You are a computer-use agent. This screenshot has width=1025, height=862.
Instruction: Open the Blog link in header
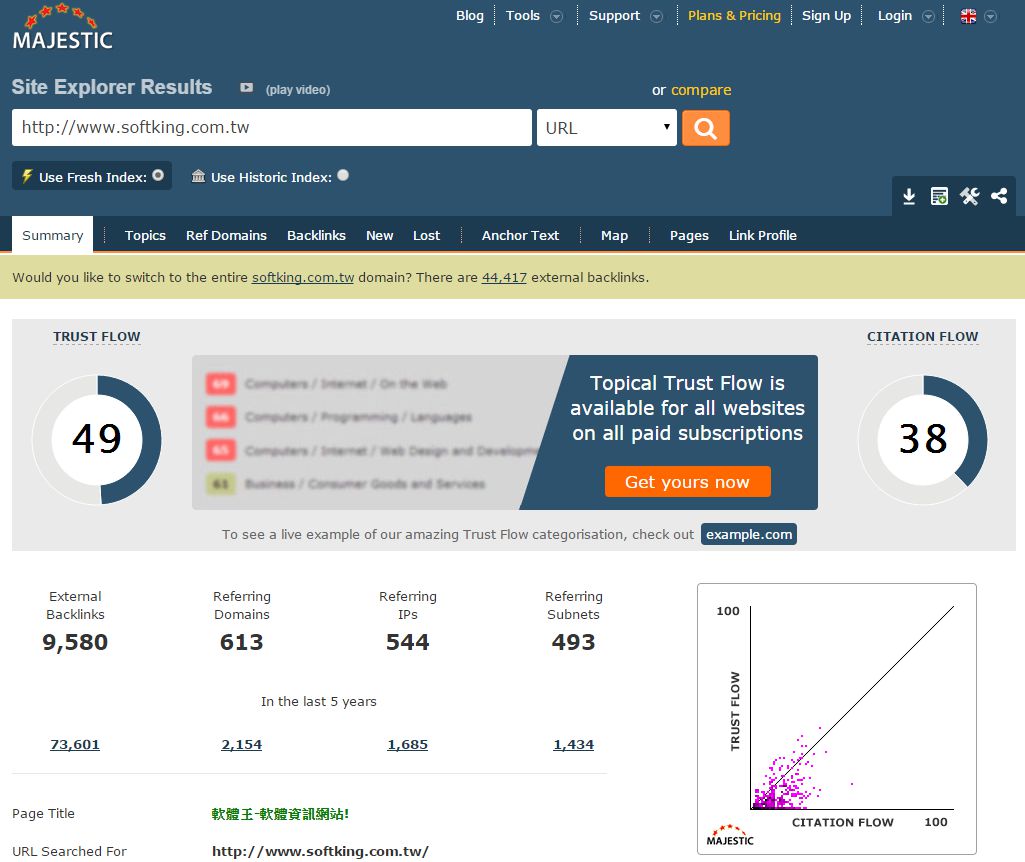click(469, 16)
